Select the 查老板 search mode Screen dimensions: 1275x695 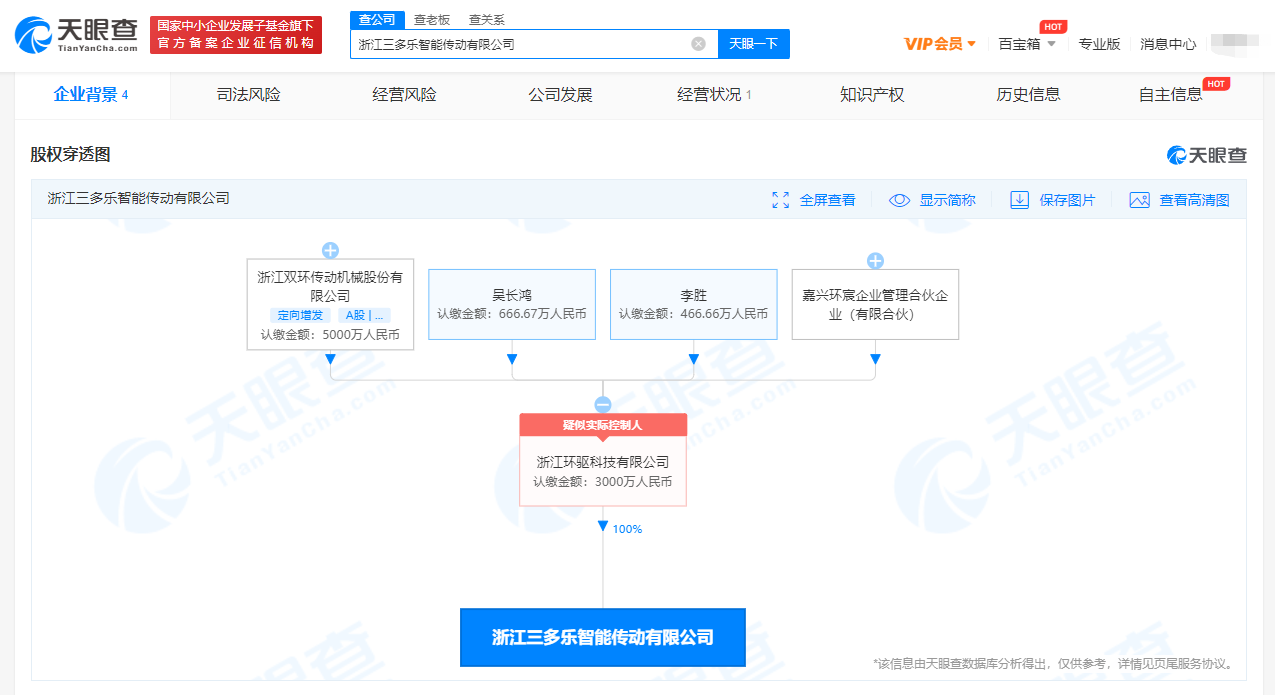point(432,20)
